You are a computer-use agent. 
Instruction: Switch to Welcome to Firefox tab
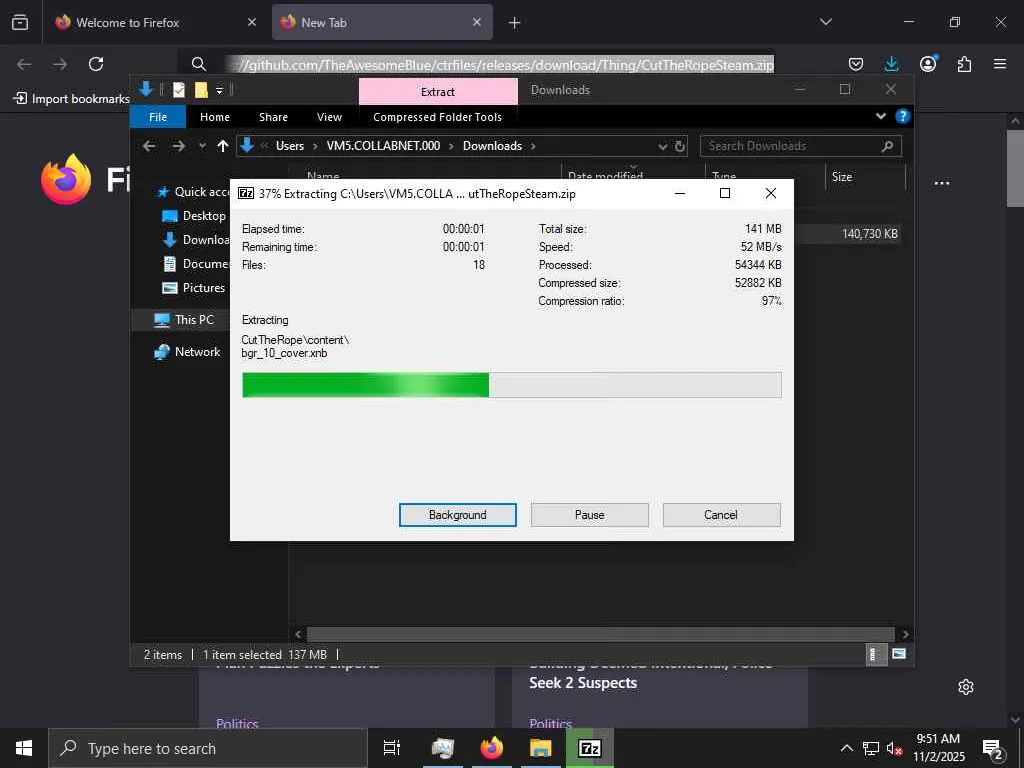[x=155, y=22]
